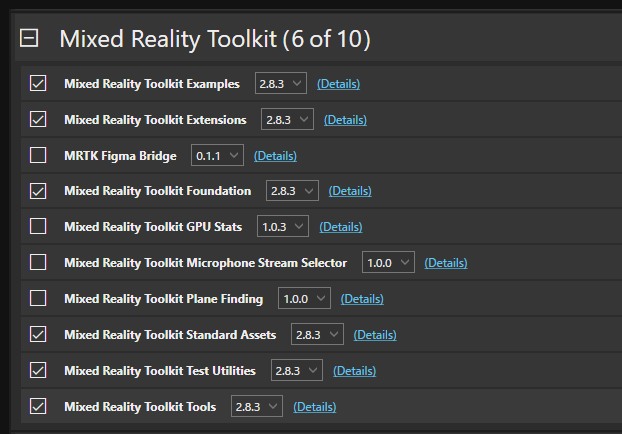Open version dropdown for Toolkit Foundation

point(292,191)
